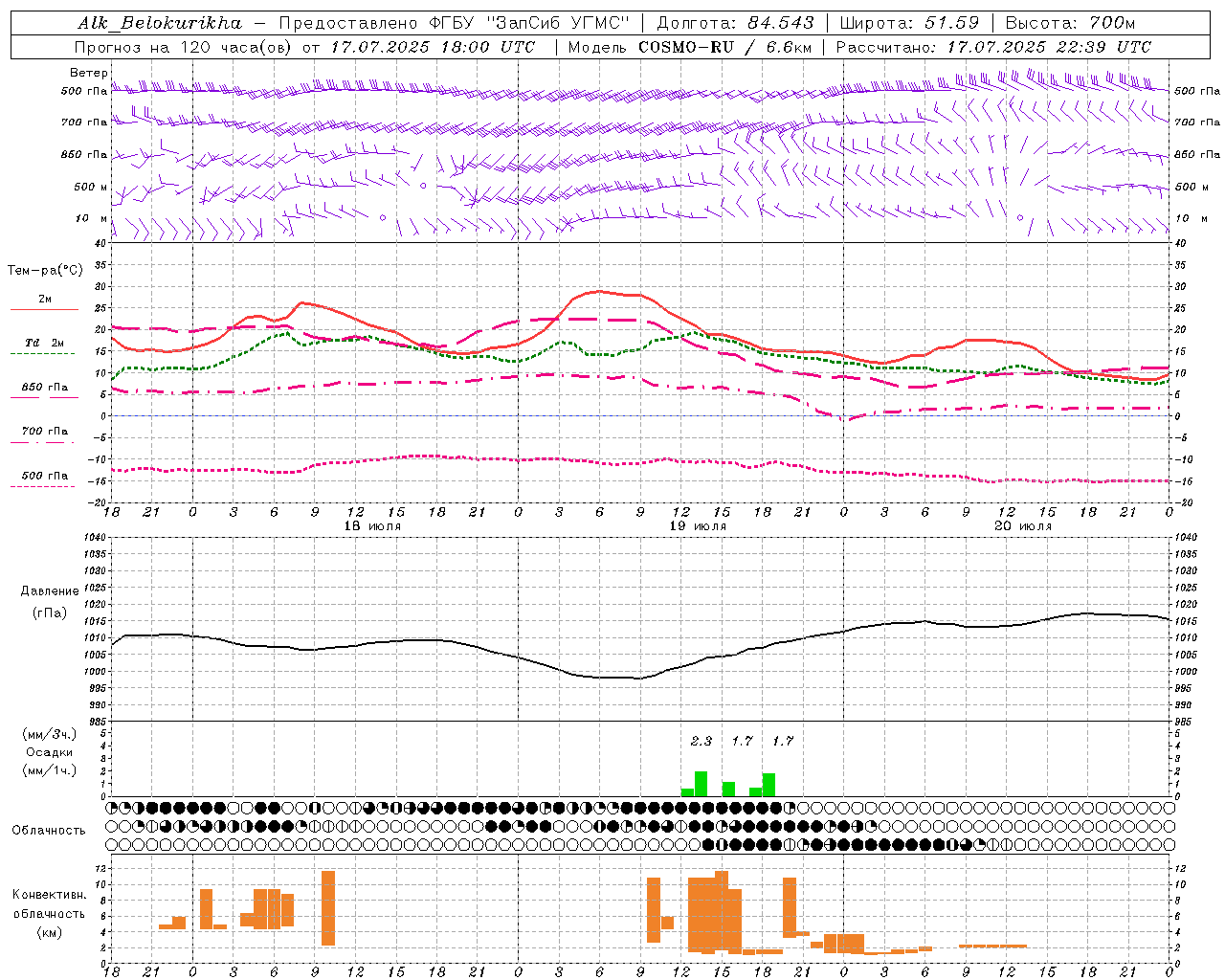Click the line sample under '2м' legend

(44, 310)
